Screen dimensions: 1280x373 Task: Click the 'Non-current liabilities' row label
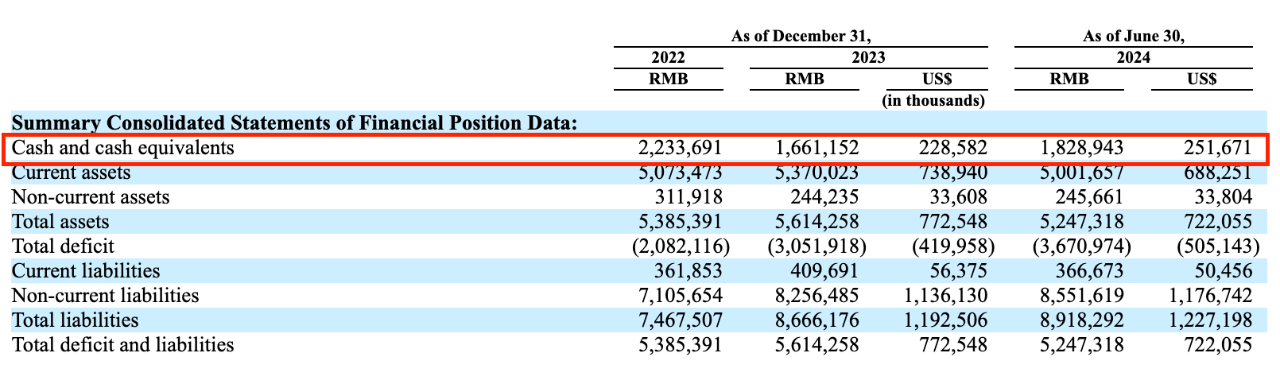[105, 295]
